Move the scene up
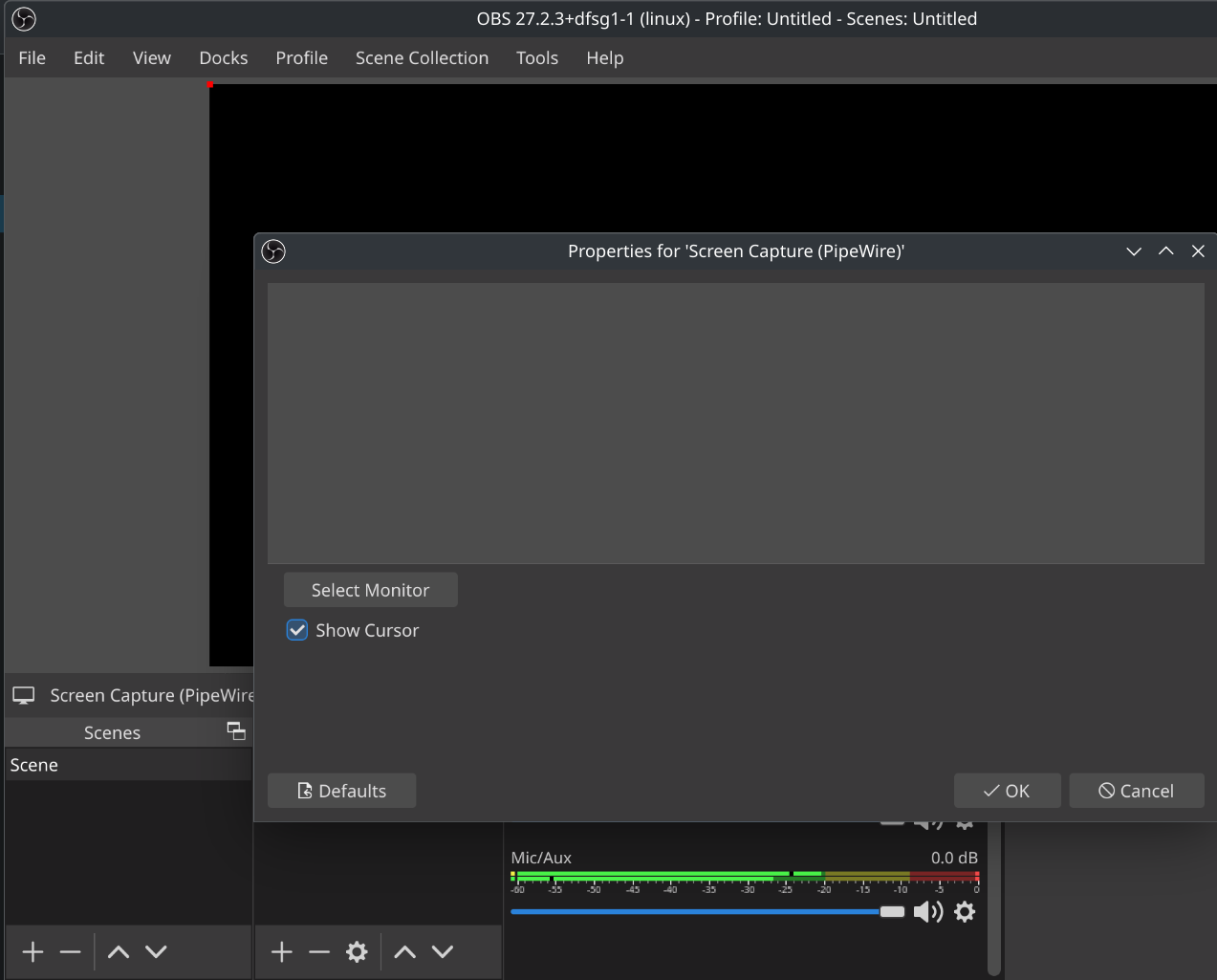 tap(119, 951)
